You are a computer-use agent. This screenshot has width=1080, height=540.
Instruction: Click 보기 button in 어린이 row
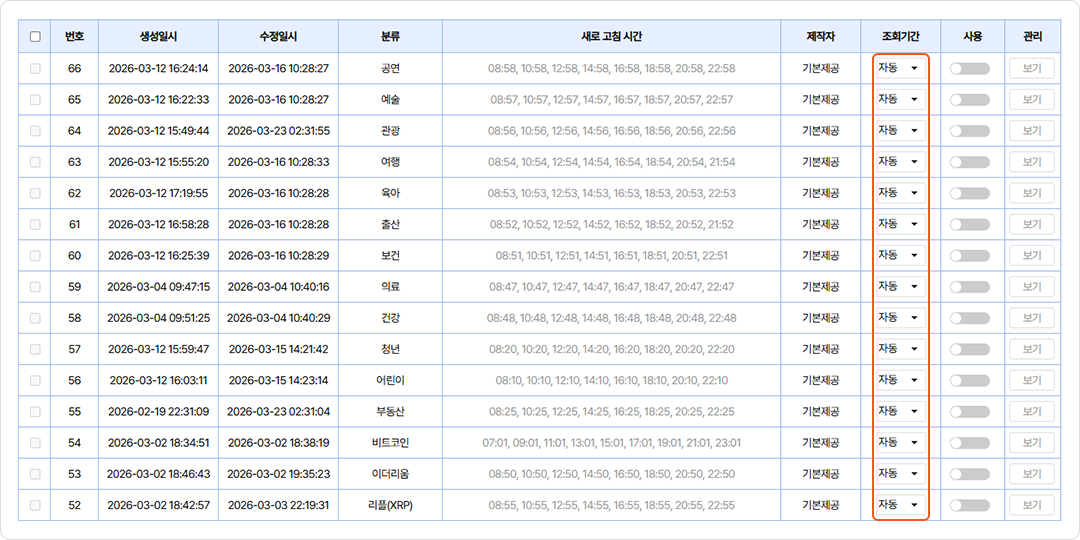point(1032,381)
